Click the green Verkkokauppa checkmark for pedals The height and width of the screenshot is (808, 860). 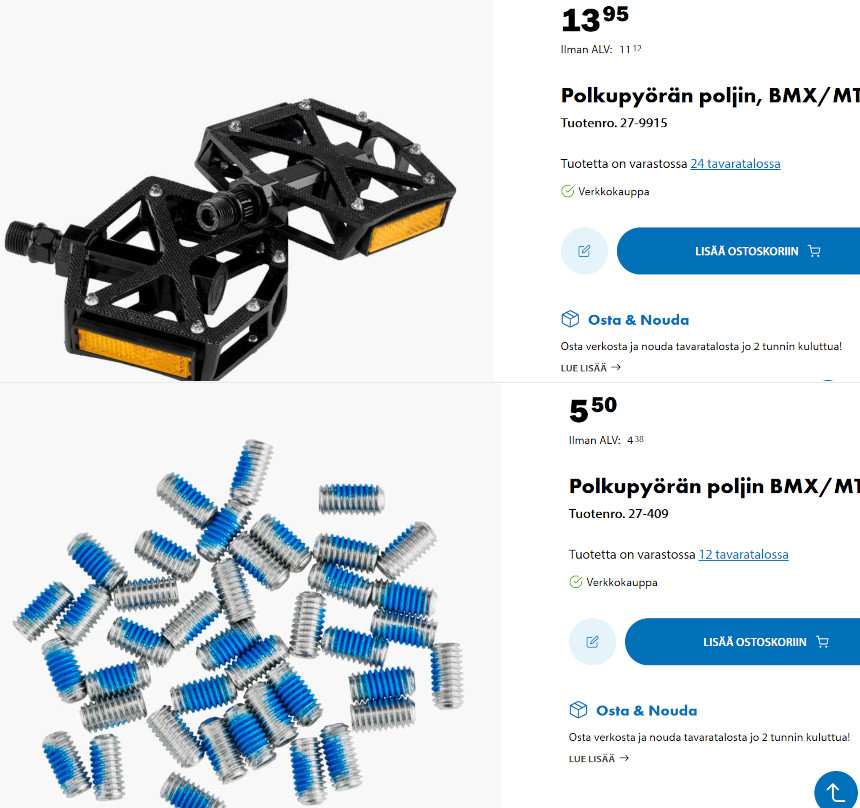pyautogui.click(x=568, y=191)
